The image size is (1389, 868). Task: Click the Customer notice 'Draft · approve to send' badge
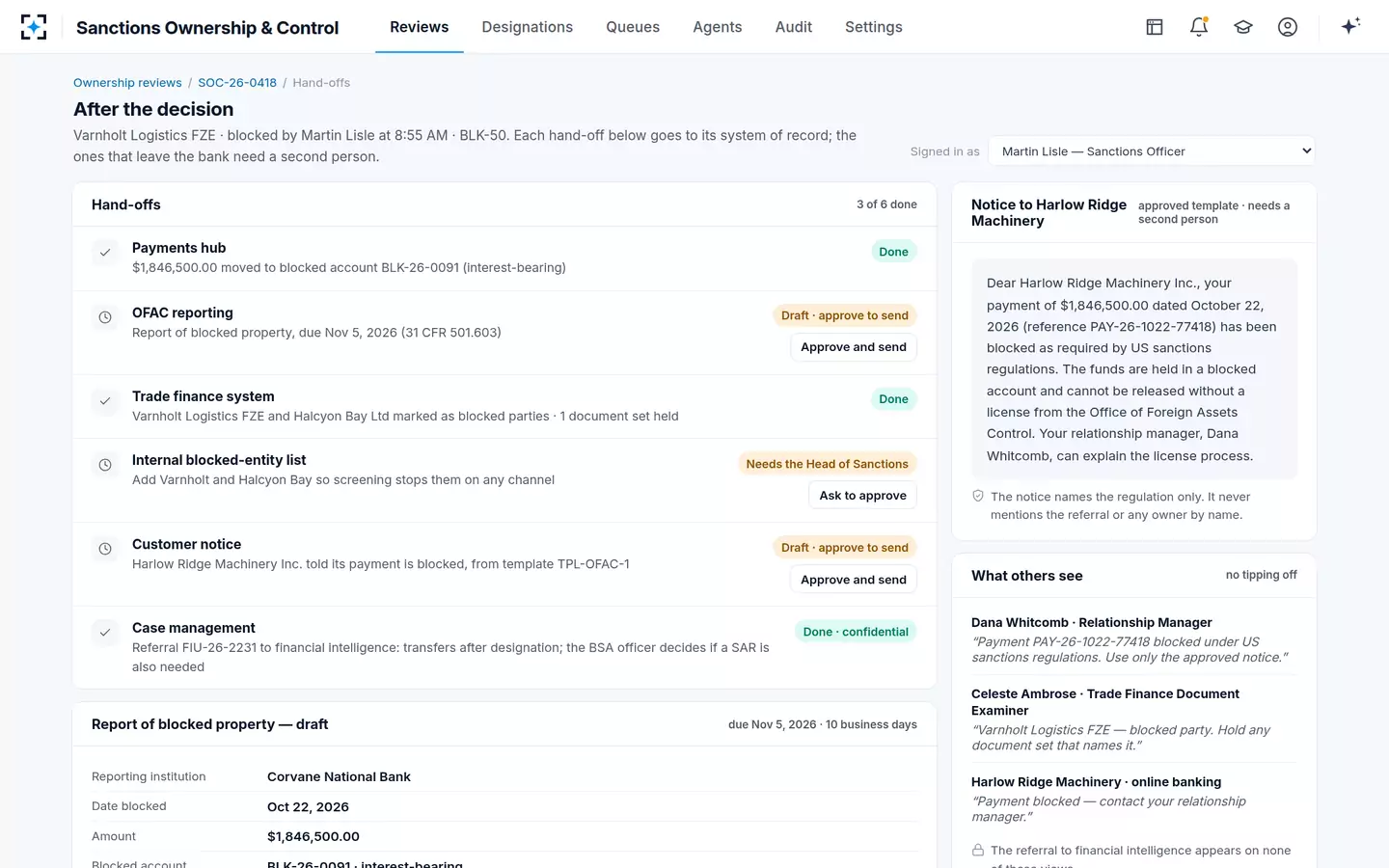[845, 548]
